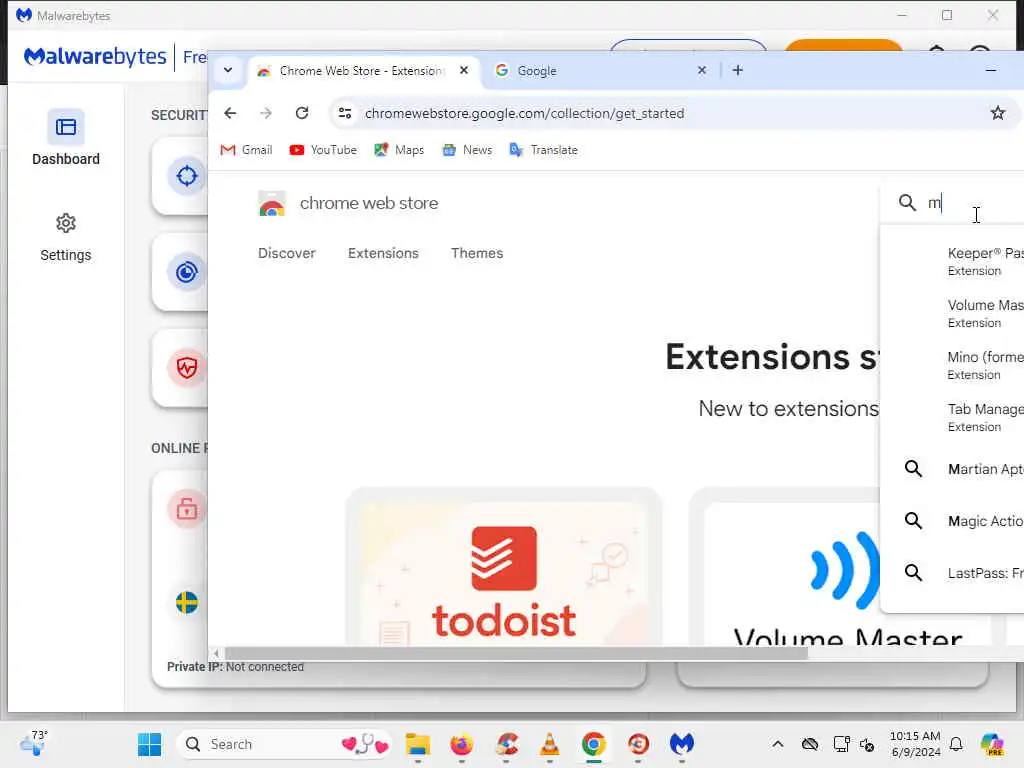Switch to Chrome in the taskbar
This screenshot has width=1024, height=768.
pos(594,744)
